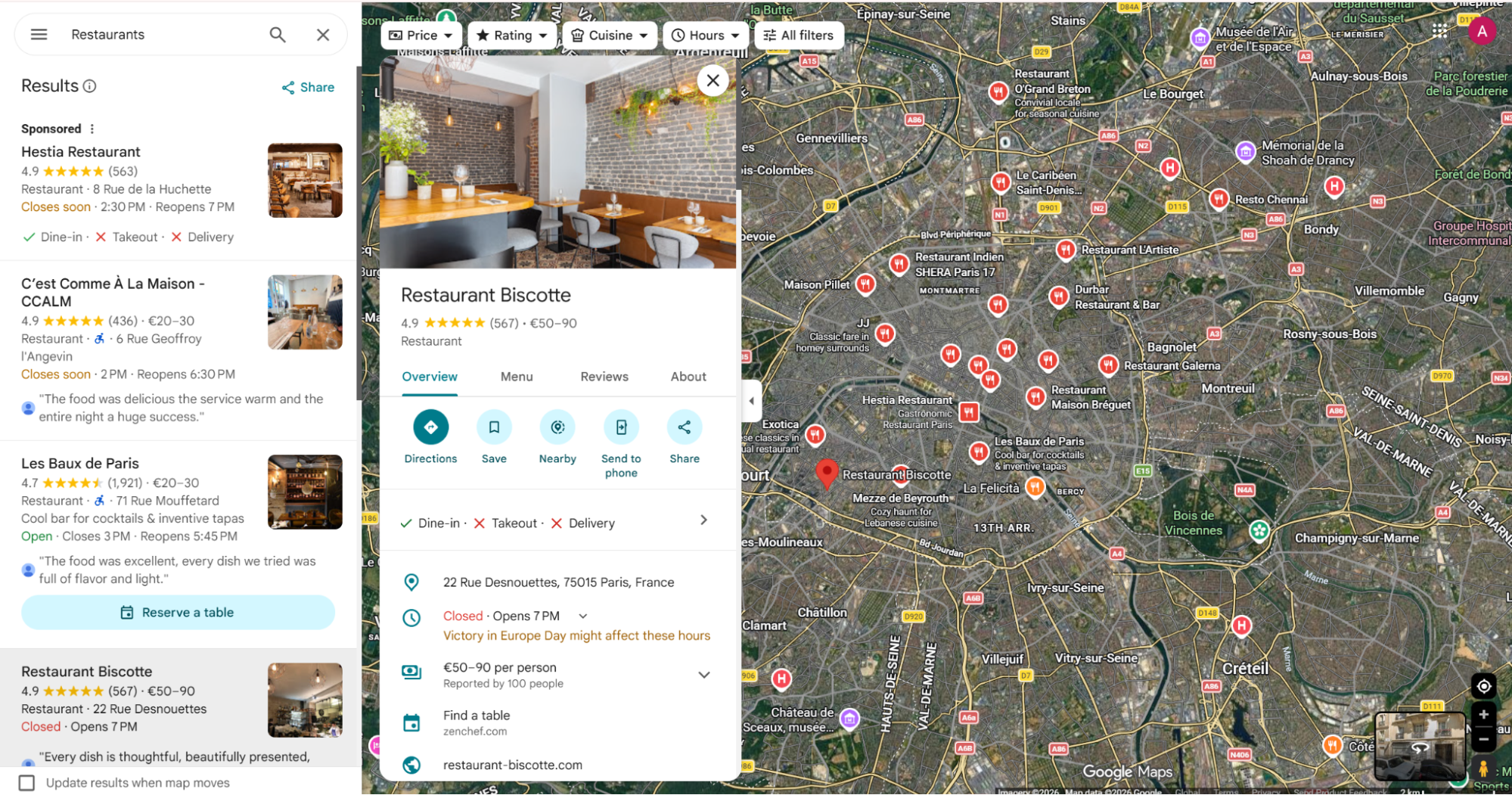Screen dimensions: 1512x795
Task: Click the Restaurants search input field
Action: pos(163,35)
